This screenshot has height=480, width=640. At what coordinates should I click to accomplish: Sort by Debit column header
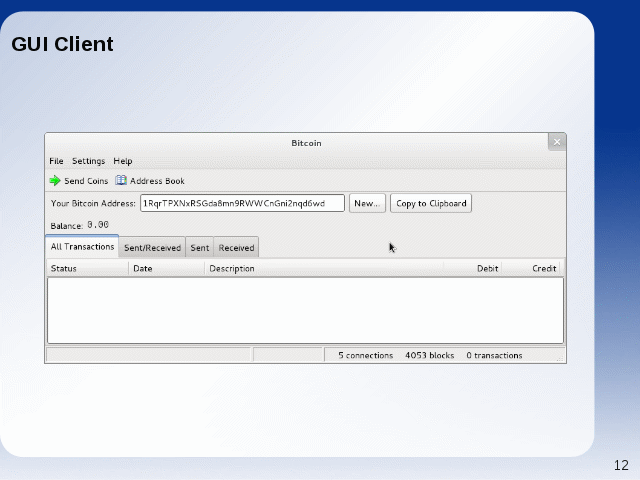pyautogui.click(x=473, y=269)
